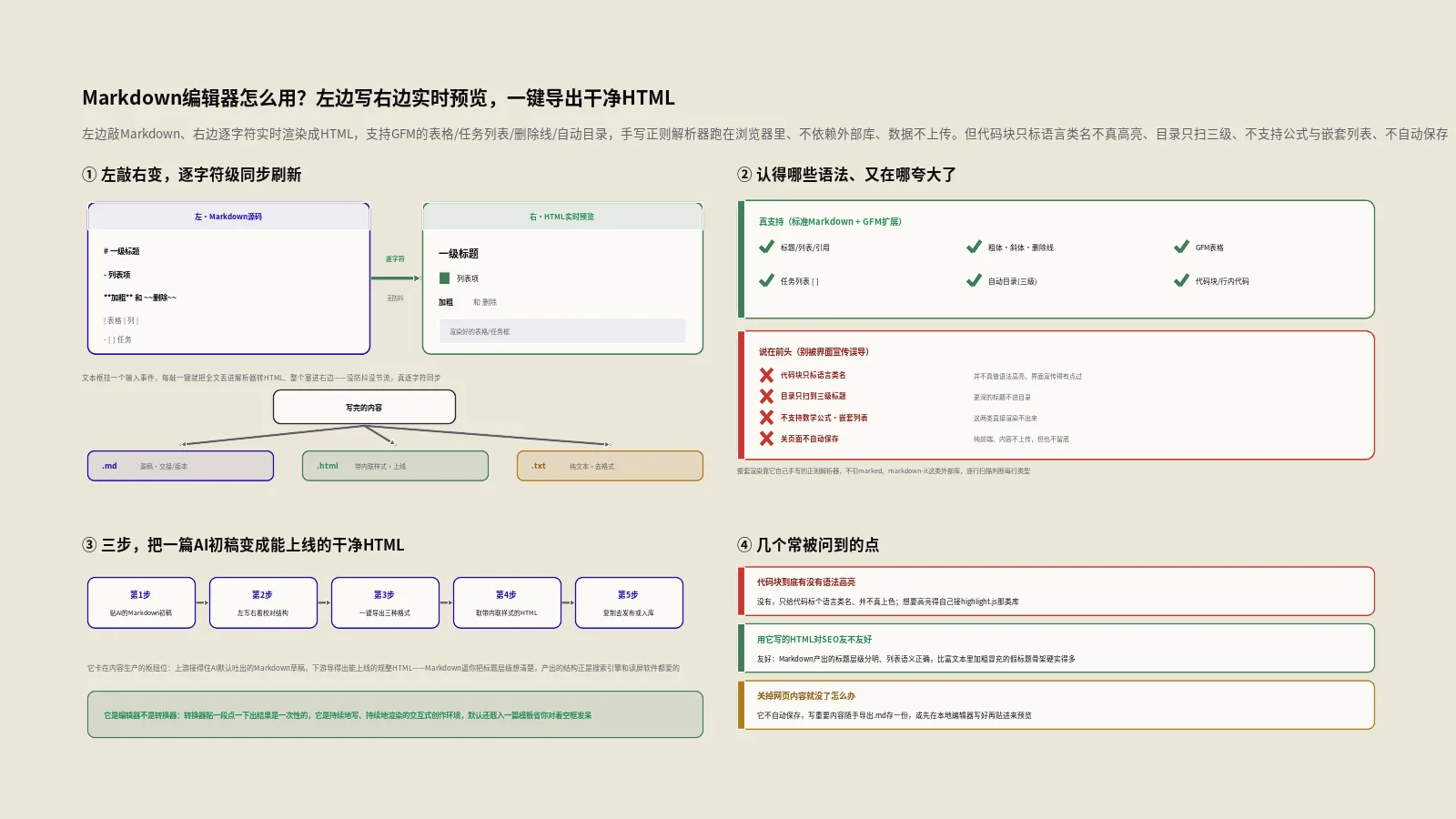Click the 真支持（标准Markdown + GFM扩展）heading
The image size is (1456, 819).
point(830,221)
